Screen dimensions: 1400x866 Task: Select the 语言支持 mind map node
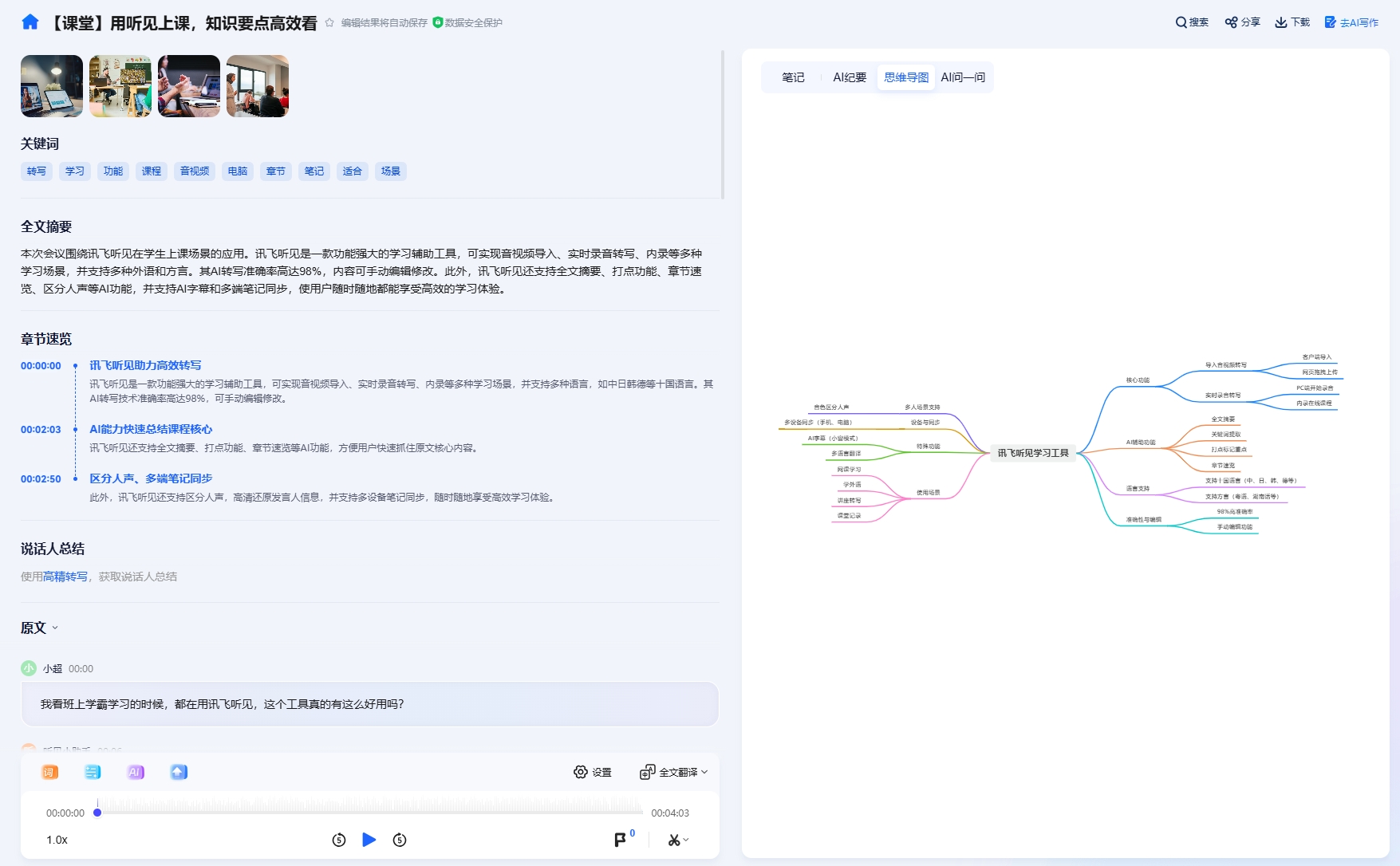pyautogui.click(x=1138, y=489)
